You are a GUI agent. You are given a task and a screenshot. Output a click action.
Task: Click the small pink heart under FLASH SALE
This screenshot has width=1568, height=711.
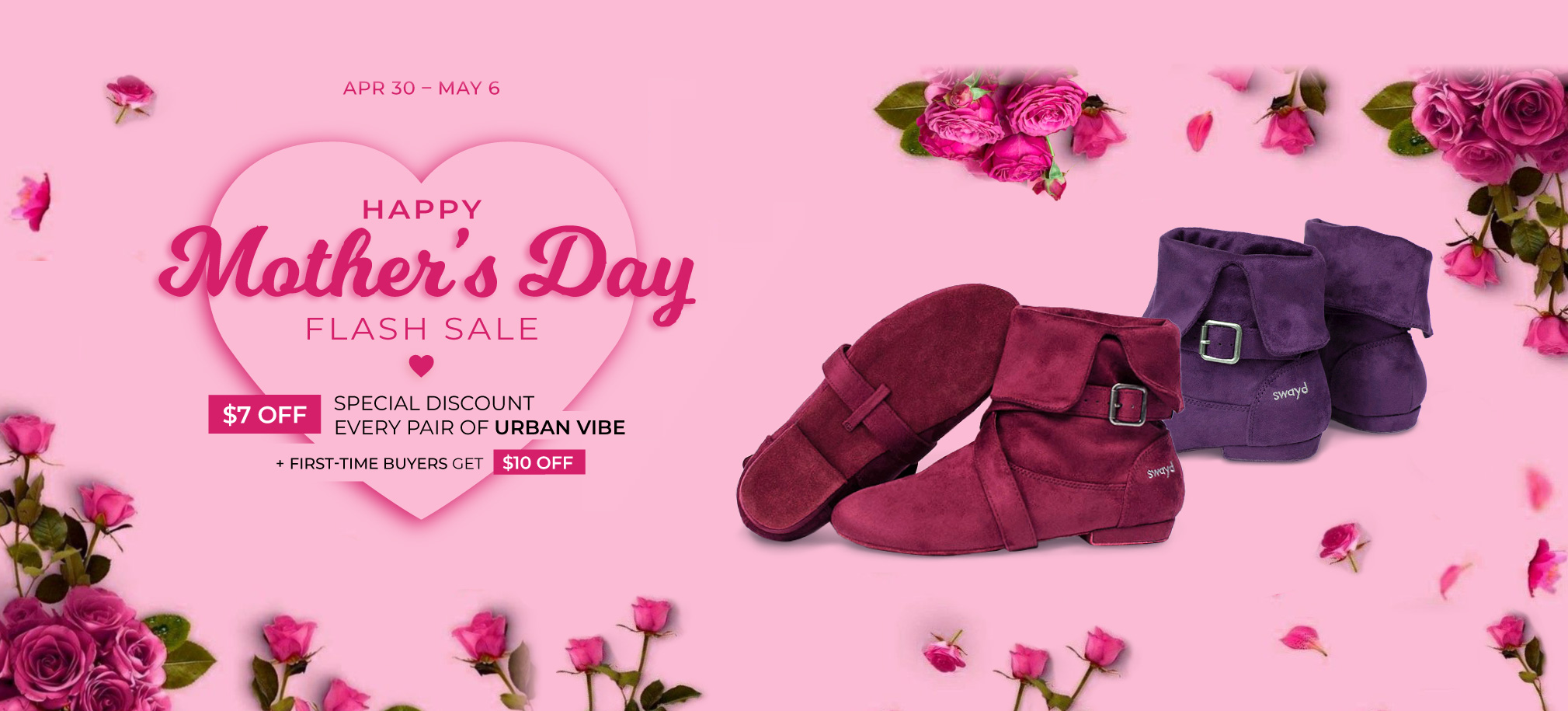pos(422,365)
